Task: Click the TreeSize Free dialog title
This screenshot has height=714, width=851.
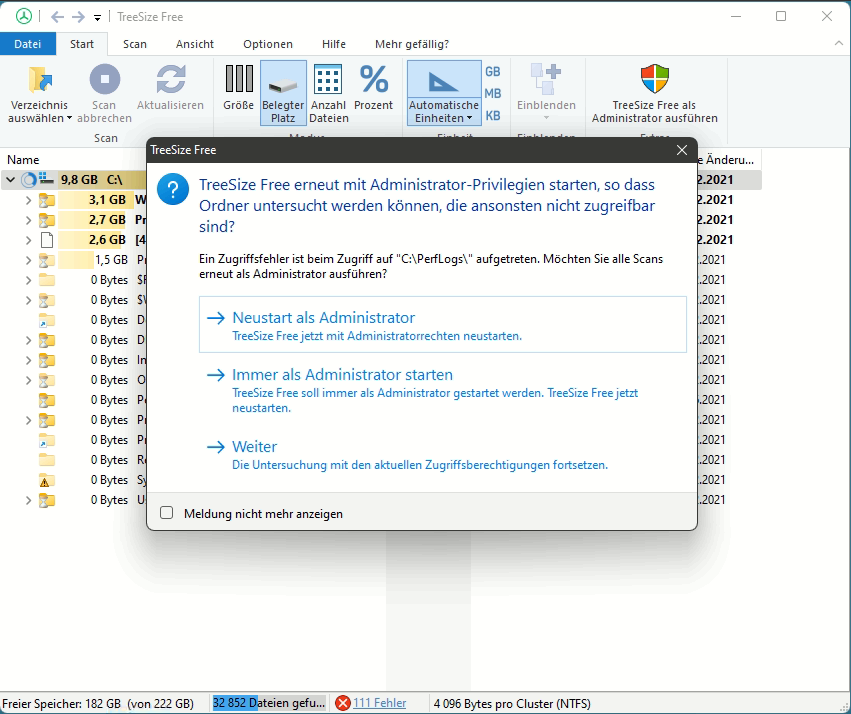Action: click(183, 150)
